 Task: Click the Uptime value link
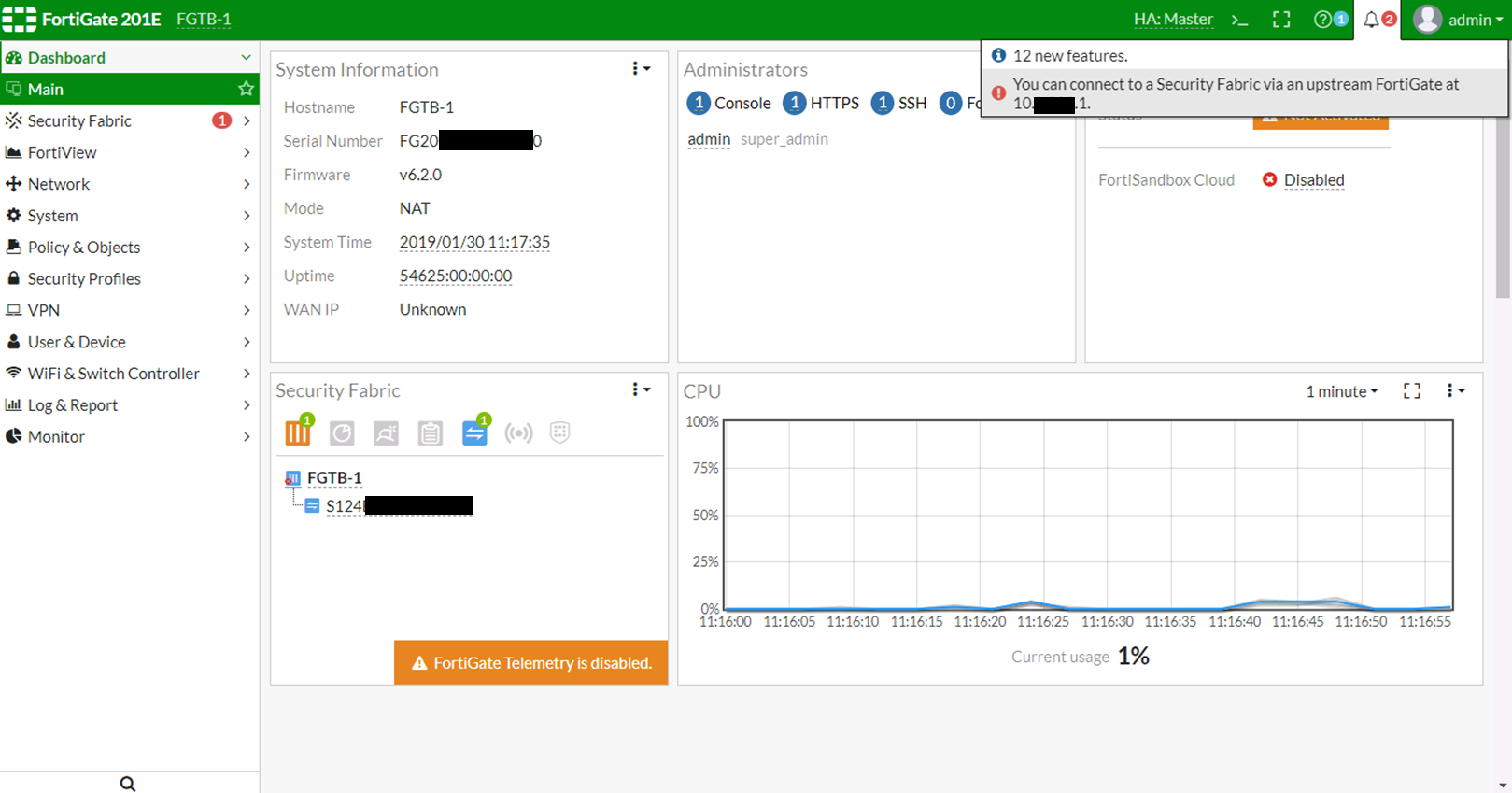tap(456, 276)
